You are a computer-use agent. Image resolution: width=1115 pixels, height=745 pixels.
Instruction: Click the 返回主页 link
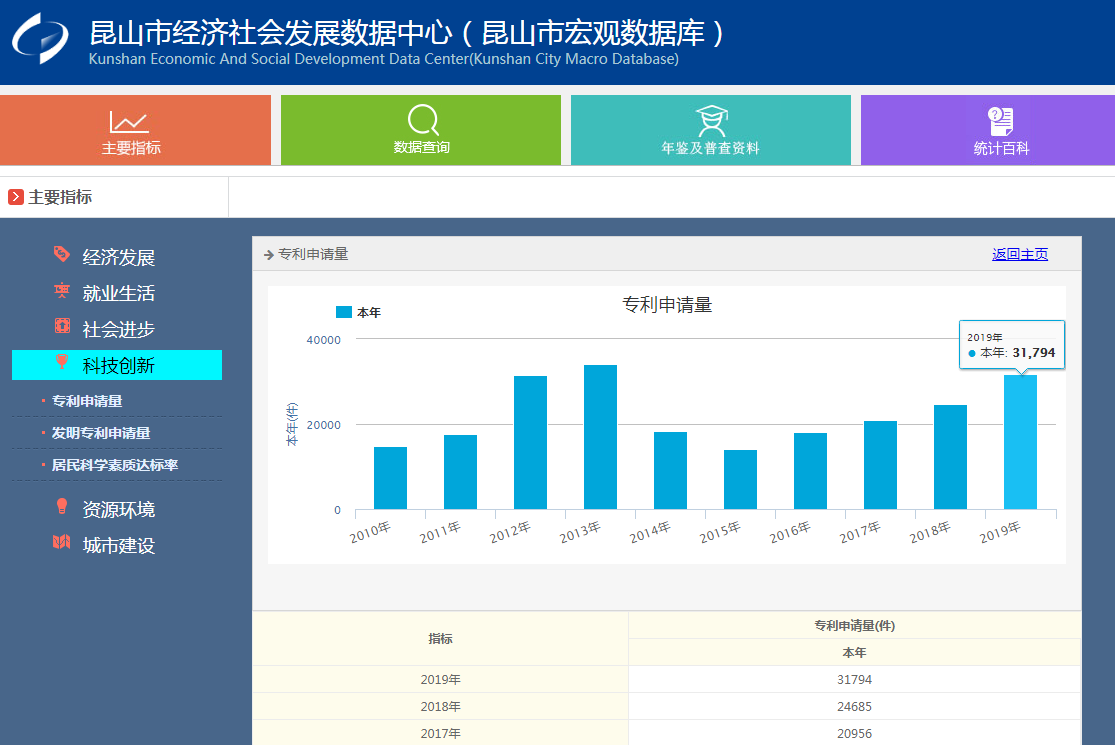pyautogui.click(x=1019, y=255)
